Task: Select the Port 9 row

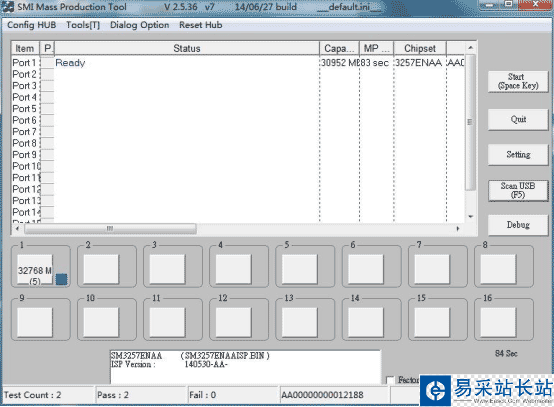Action: 238,155
